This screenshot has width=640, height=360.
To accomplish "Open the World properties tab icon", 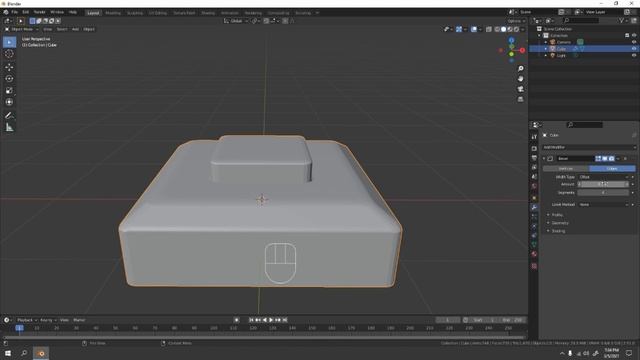I will (534, 186).
